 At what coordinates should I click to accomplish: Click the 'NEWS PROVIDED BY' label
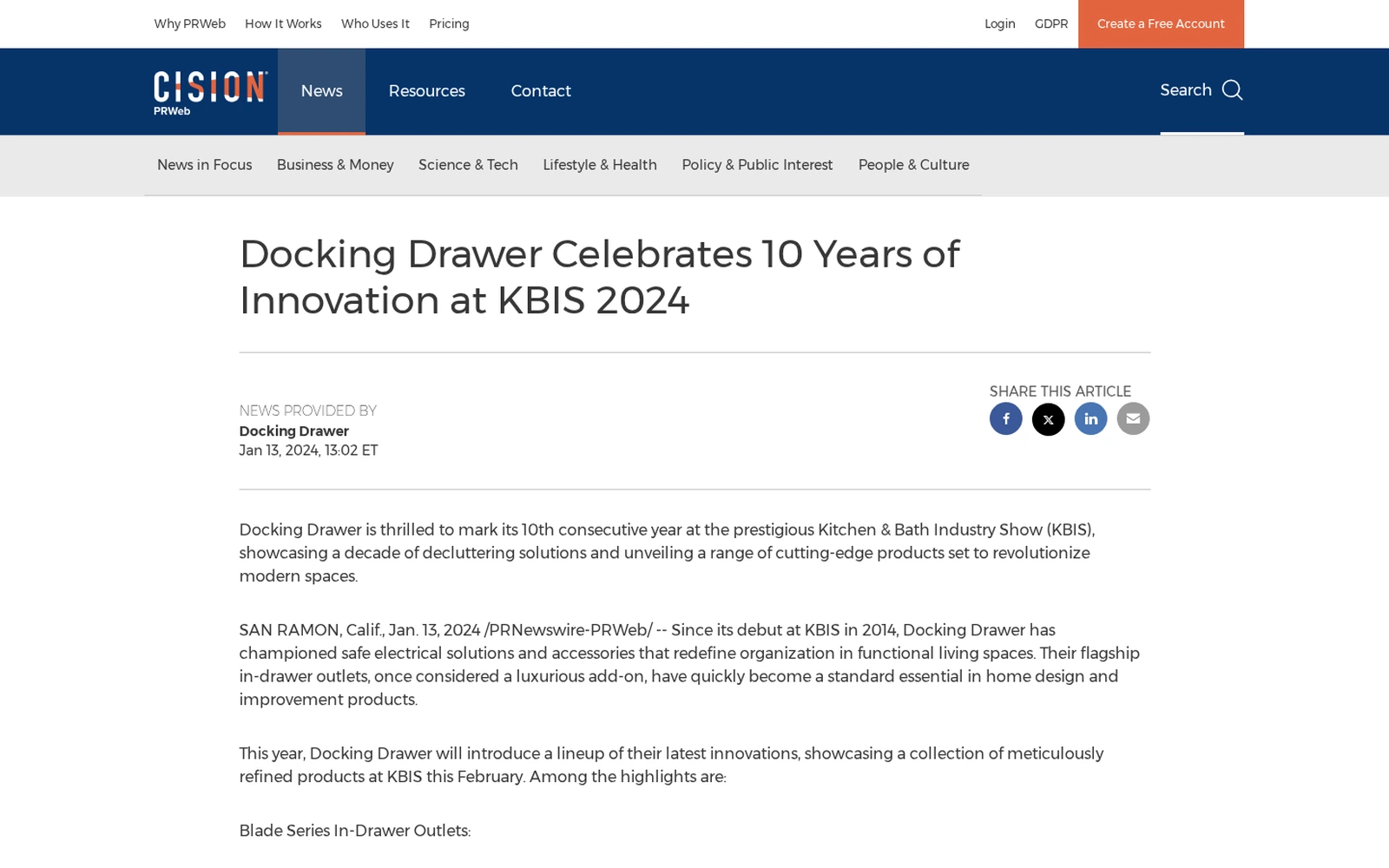point(307,411)
